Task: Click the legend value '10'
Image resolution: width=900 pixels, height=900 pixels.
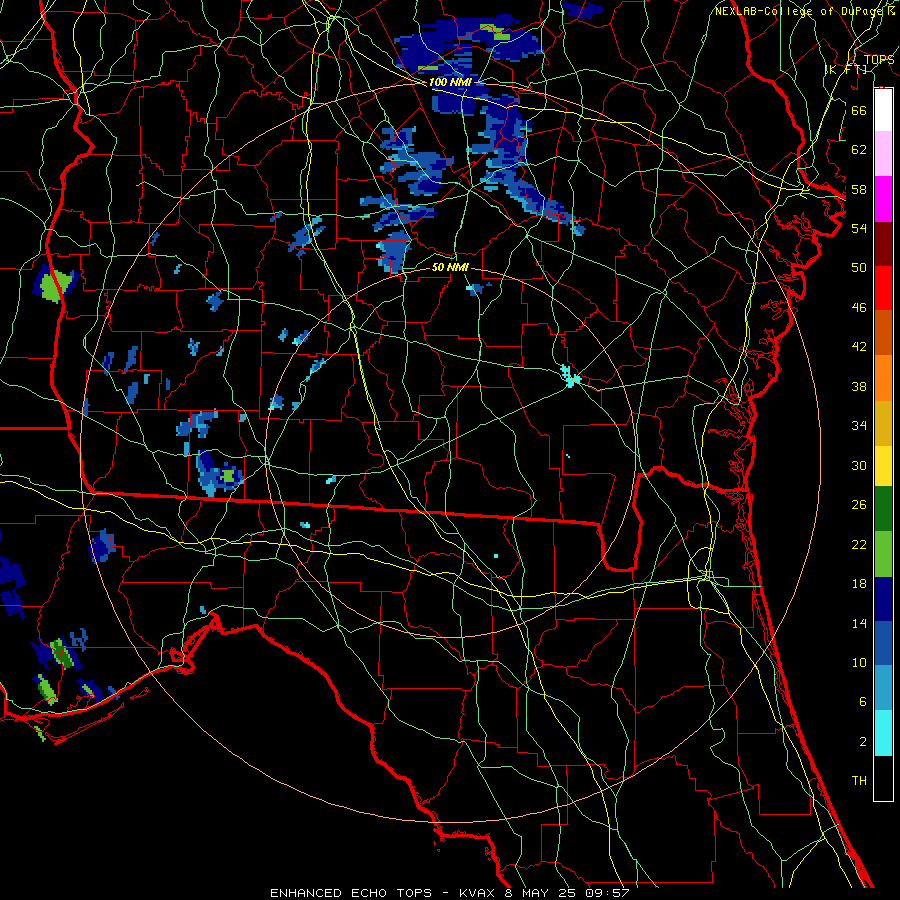Action: pos(859,662)
